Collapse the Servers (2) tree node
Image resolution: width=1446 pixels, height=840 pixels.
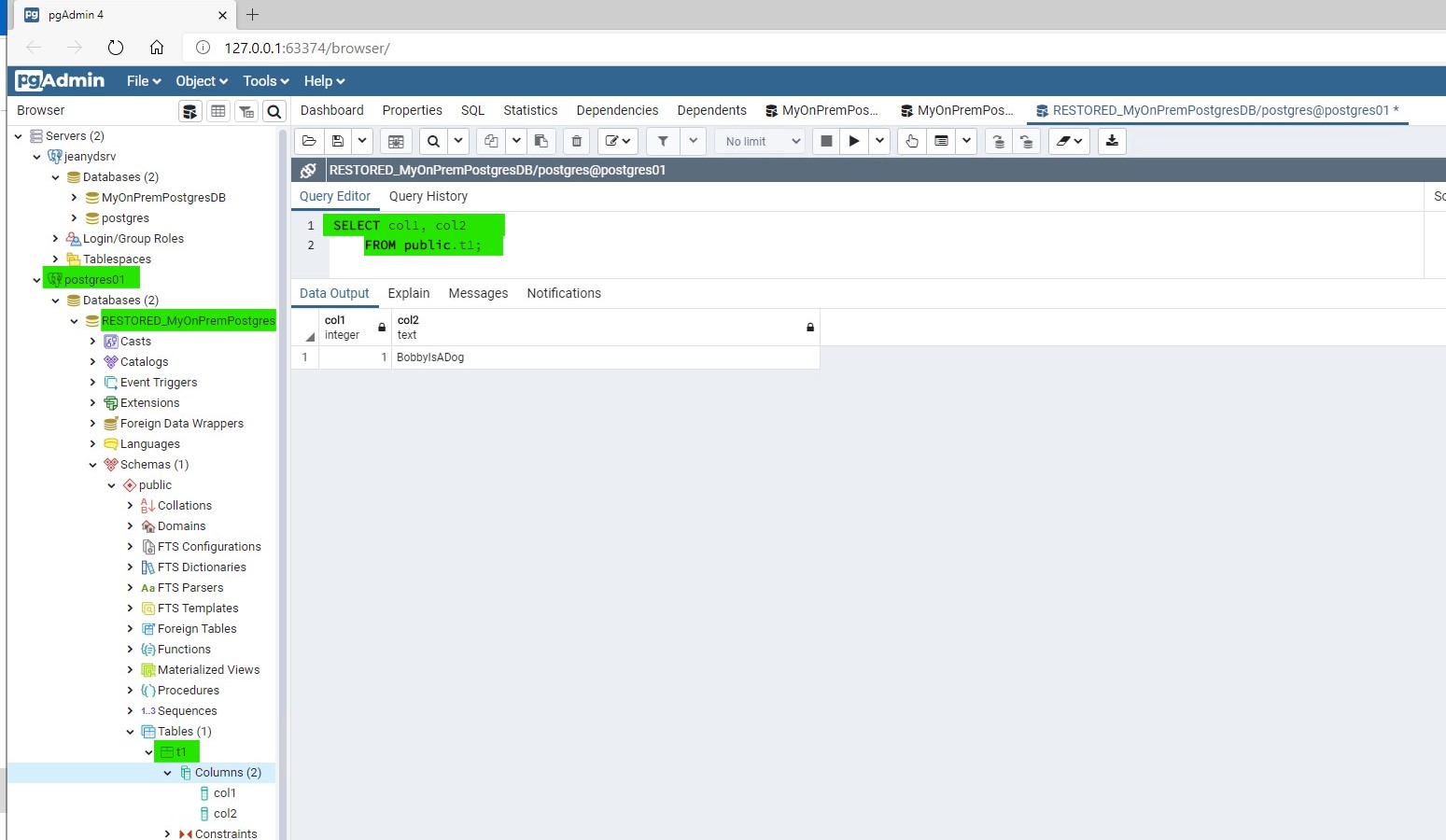tap(18, 136)
